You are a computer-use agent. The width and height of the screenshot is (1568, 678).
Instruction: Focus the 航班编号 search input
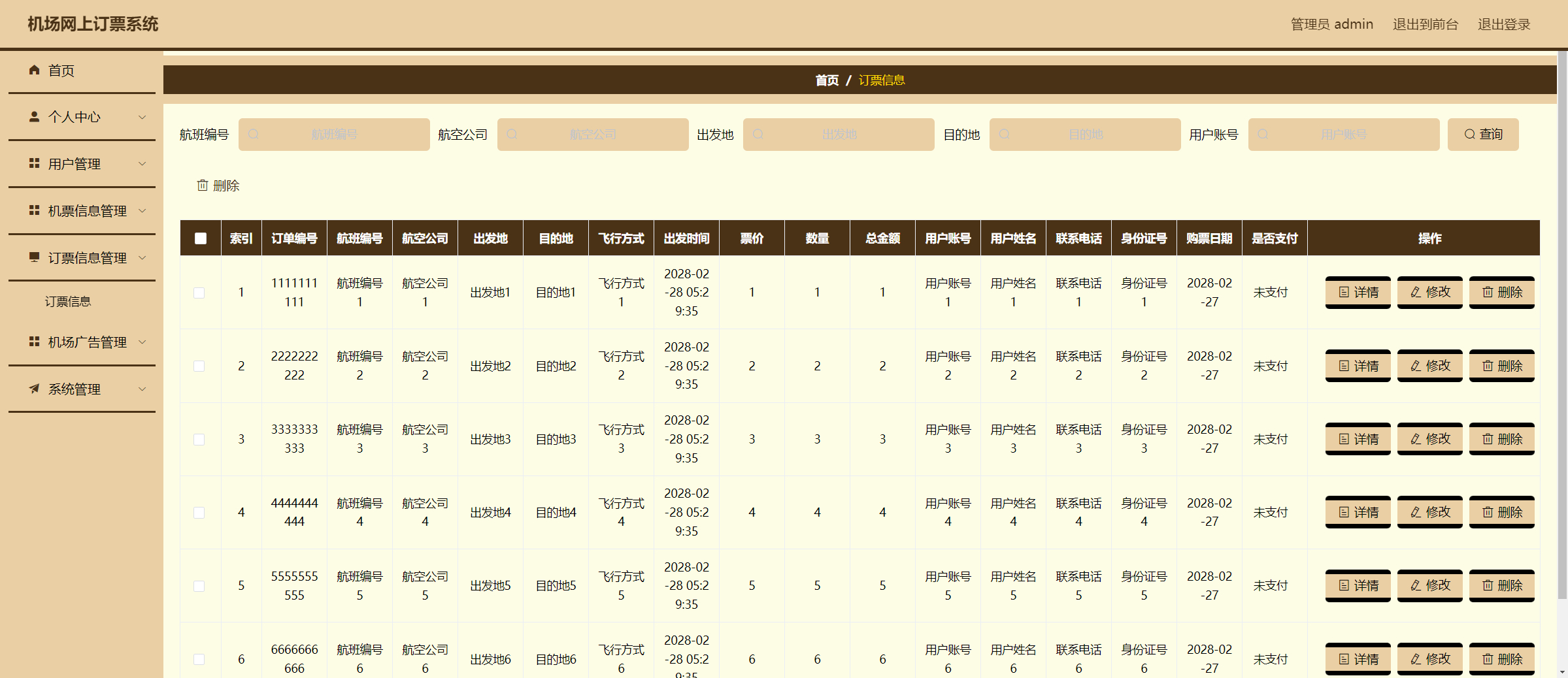pos(334,135)
